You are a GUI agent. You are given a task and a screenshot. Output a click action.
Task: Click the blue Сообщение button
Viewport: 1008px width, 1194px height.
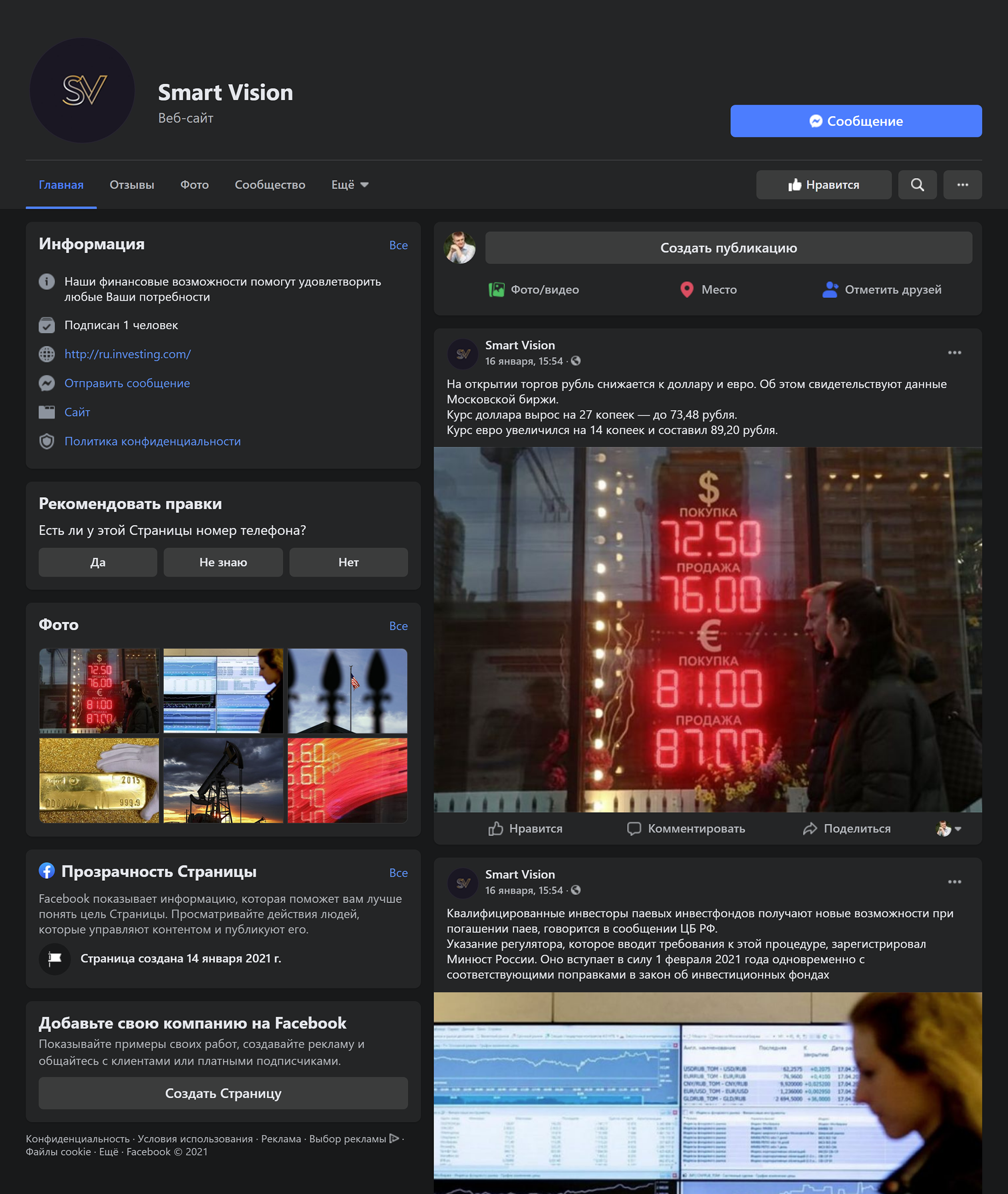pyautogui.click(x=856, y=121)
